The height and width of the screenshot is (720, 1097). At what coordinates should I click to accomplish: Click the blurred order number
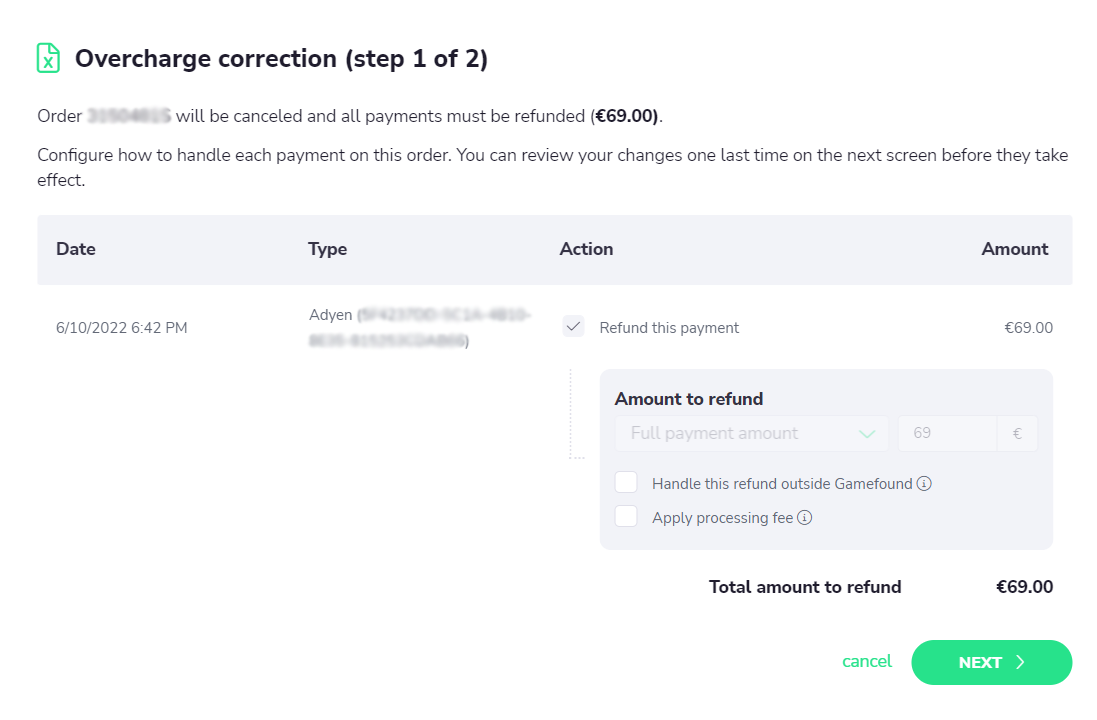tap(129, 116)
